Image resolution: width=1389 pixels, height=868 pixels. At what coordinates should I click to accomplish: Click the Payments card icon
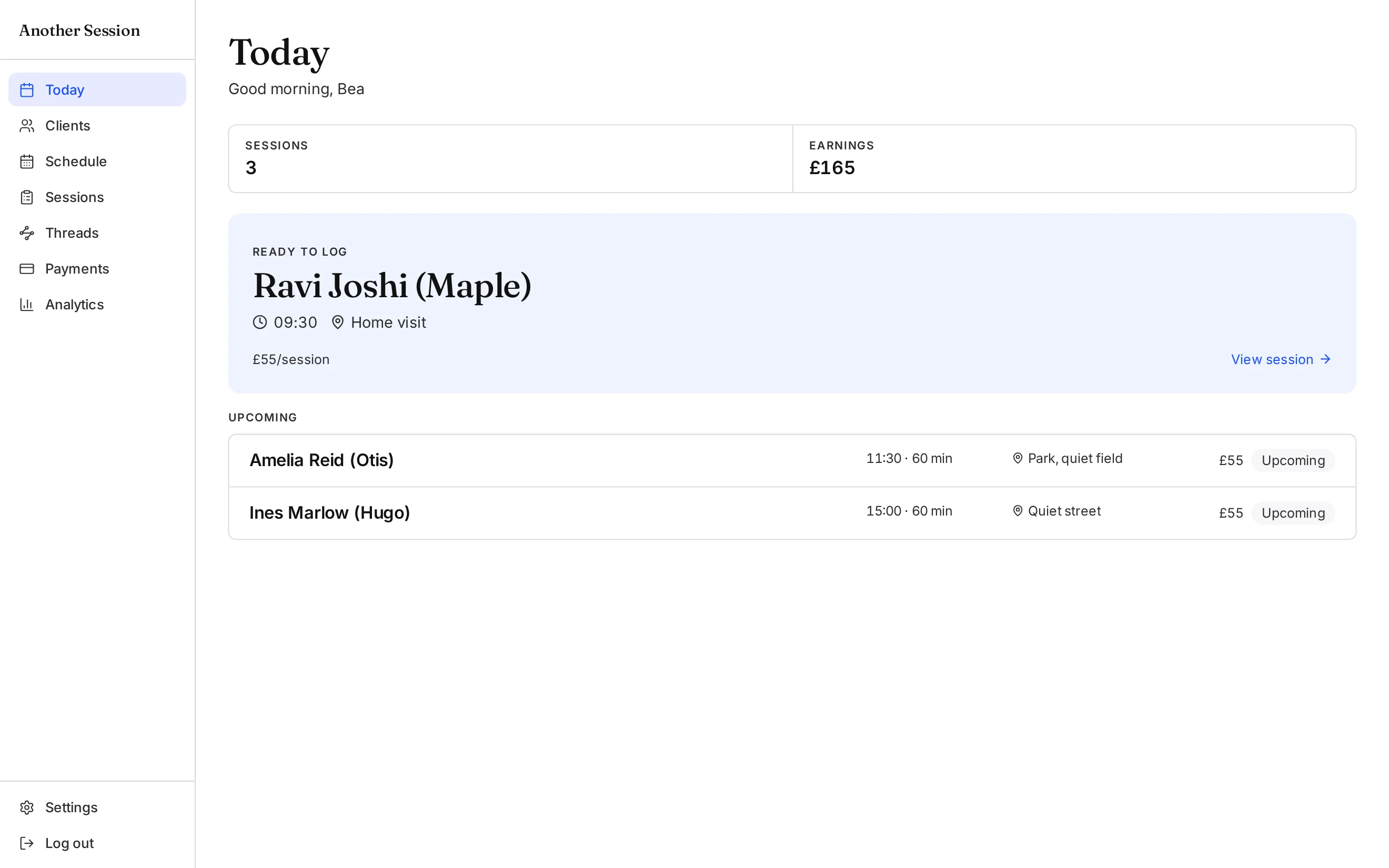coord(27,269)
